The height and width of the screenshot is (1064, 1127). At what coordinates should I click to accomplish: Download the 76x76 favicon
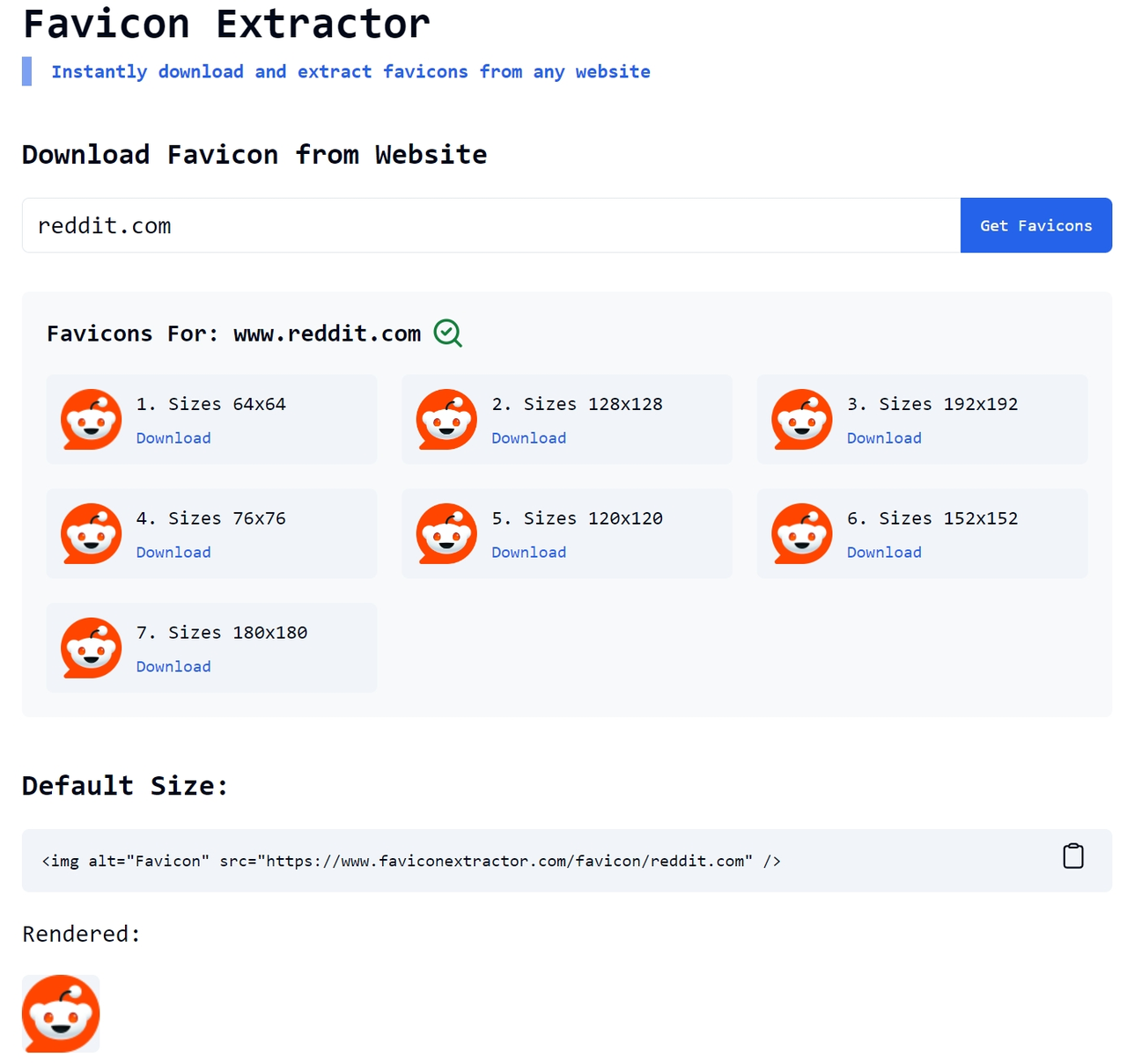173,552
